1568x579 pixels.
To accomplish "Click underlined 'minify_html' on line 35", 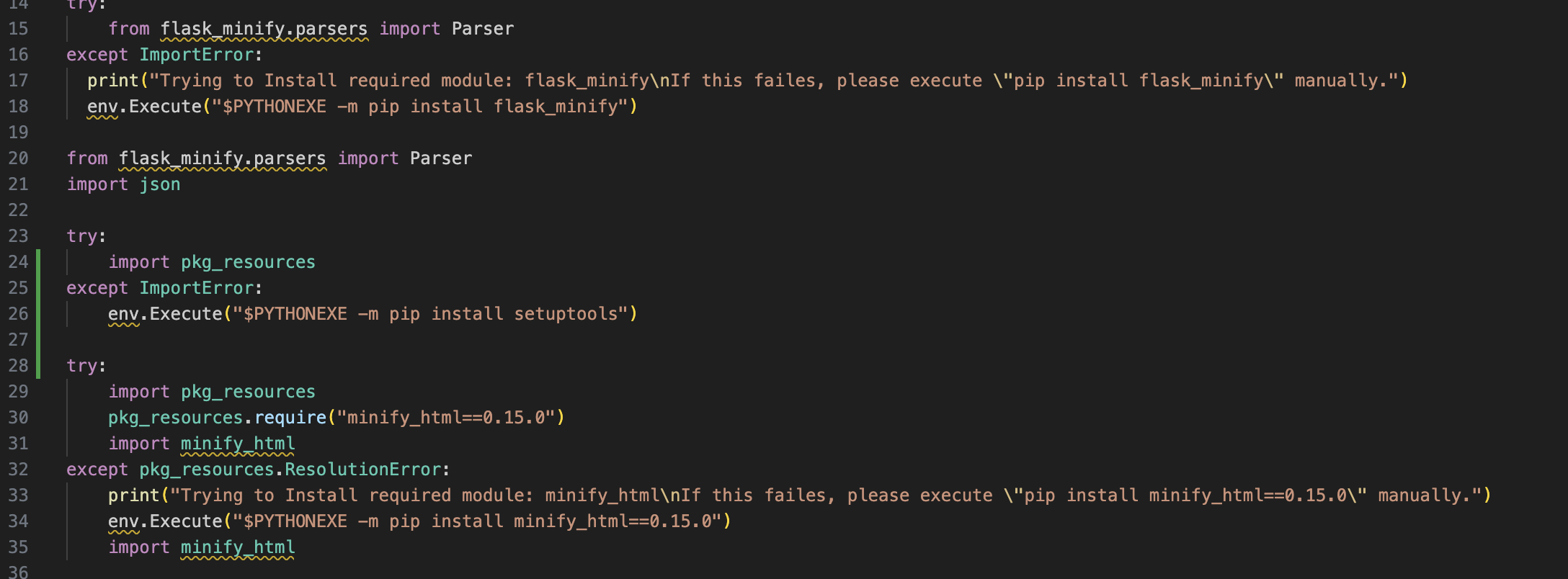I will click(x=238, y=547).
